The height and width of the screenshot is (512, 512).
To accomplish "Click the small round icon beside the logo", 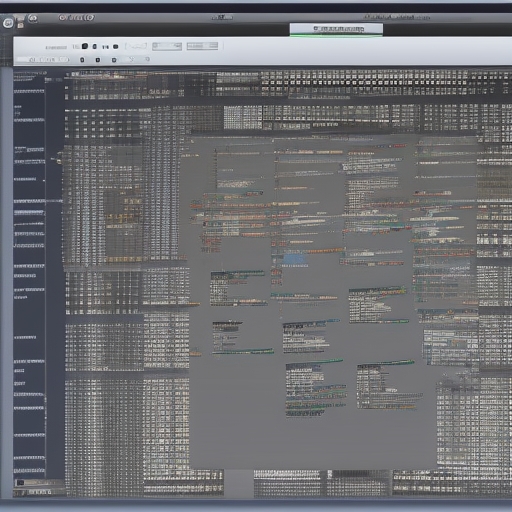I will pyautogui.click(x=33, y=18).
